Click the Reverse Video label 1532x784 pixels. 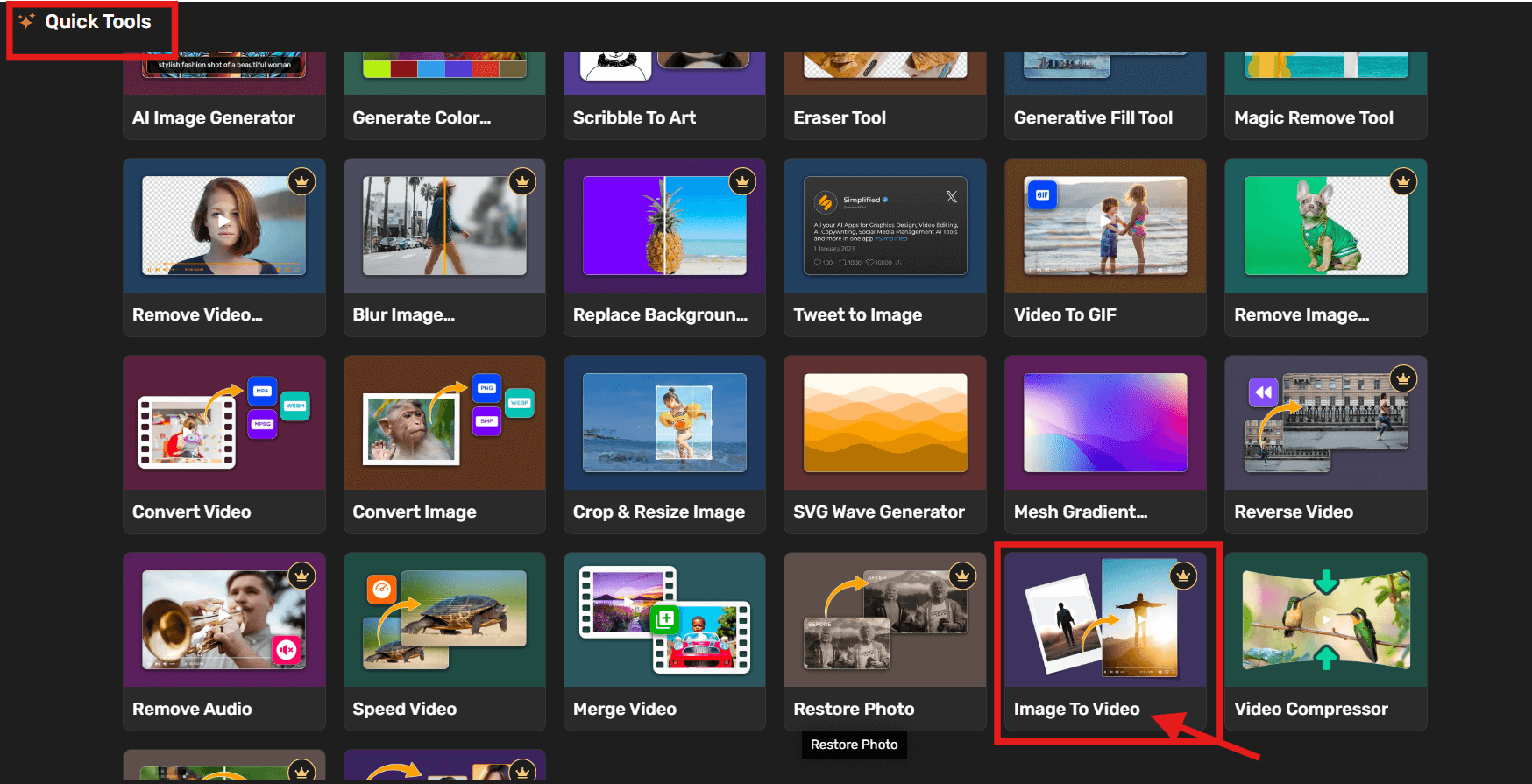[x=1294, y=512]
